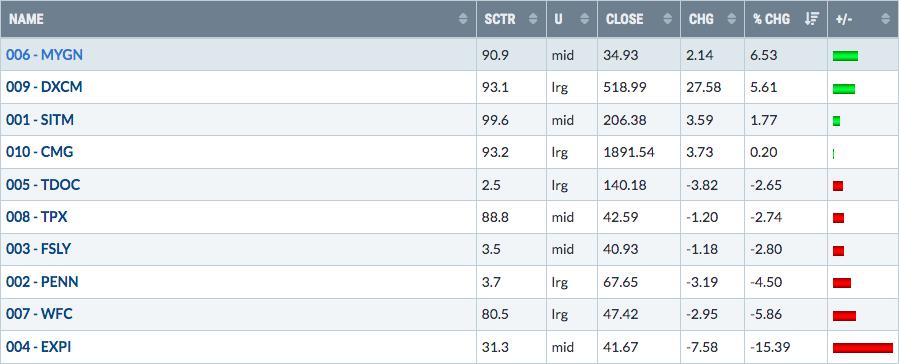This screenshot has height=364, width=899.
Task: Click the 005 - TDOC entry
Action: point(43,185)
